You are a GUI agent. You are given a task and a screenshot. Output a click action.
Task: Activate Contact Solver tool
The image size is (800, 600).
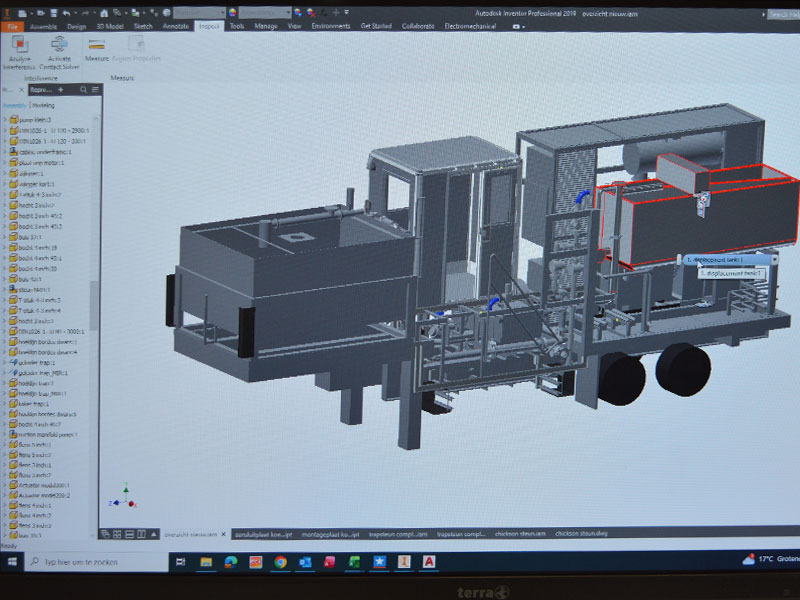(59, 53)
